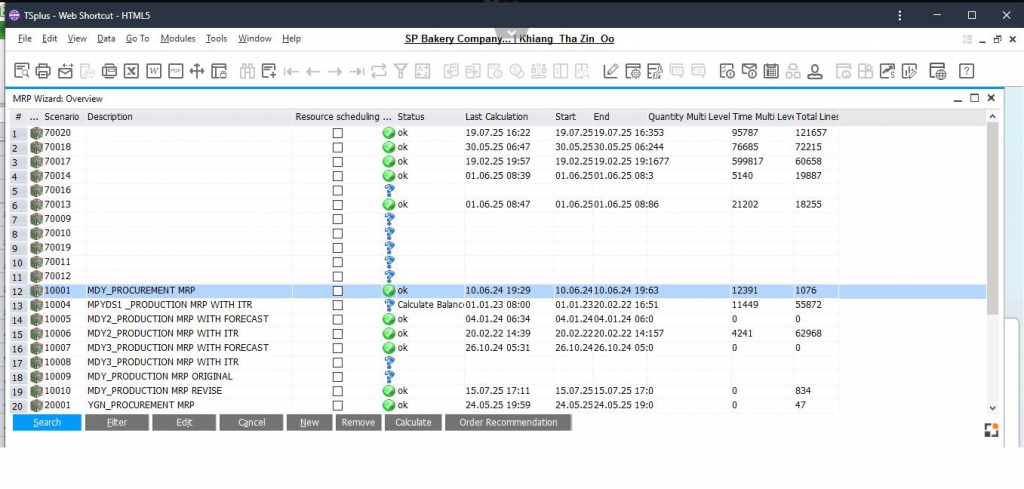Click the Print Preview icon
The height and width of the screenshot is (489, 1024).
[21, 71]
